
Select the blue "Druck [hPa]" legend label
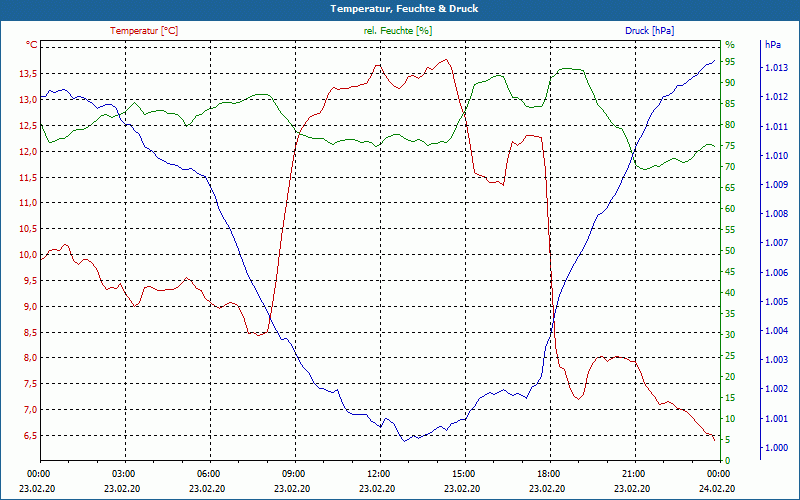(x=649, y=31)
